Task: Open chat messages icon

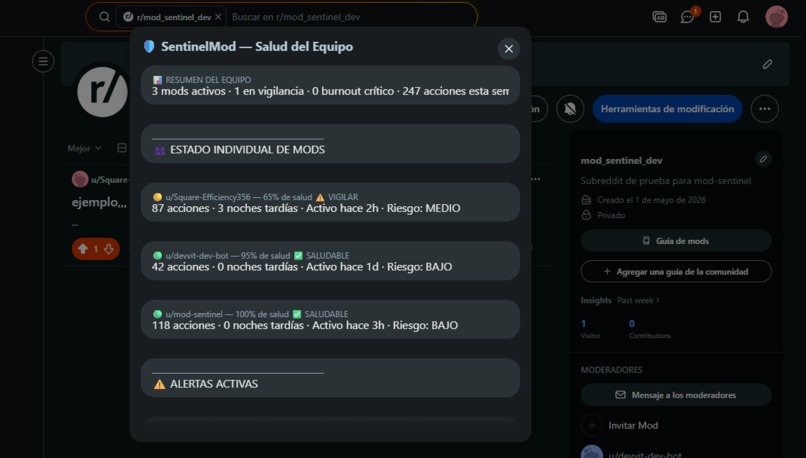Action: pos(687,17)
